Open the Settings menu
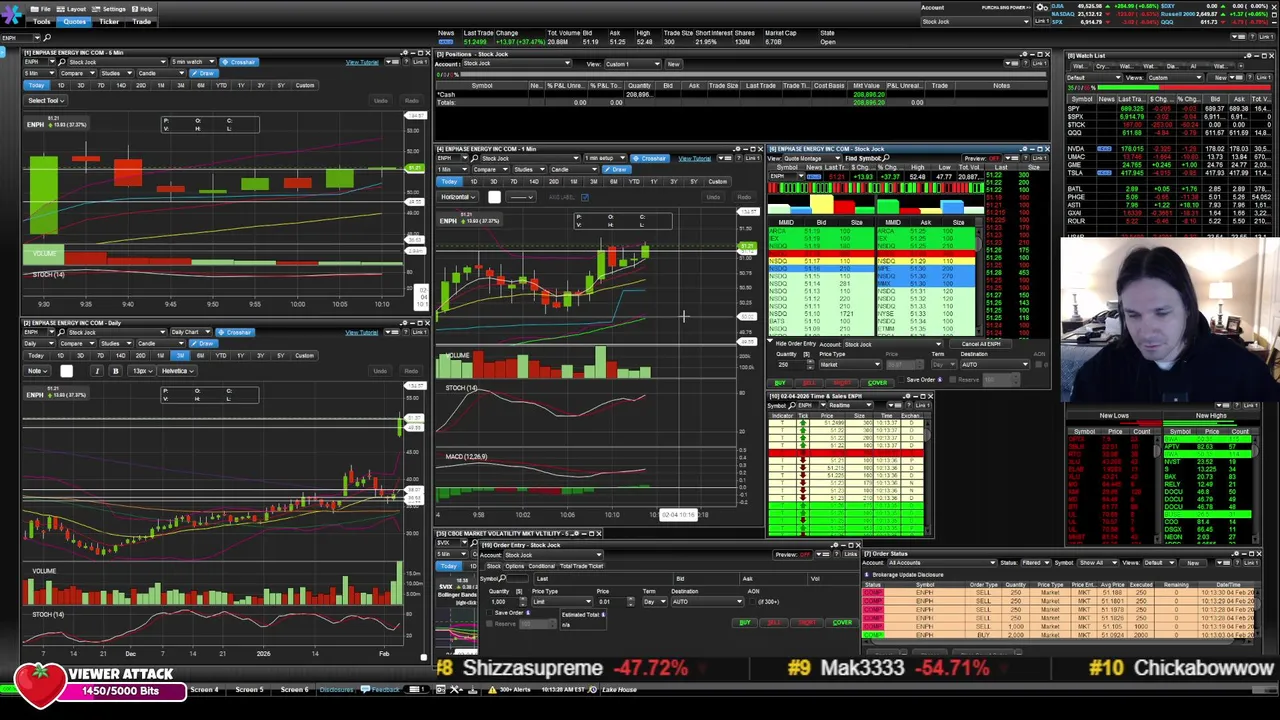Image resolution: width=1280 pixels, height=720 pixels. coord(109,9)
